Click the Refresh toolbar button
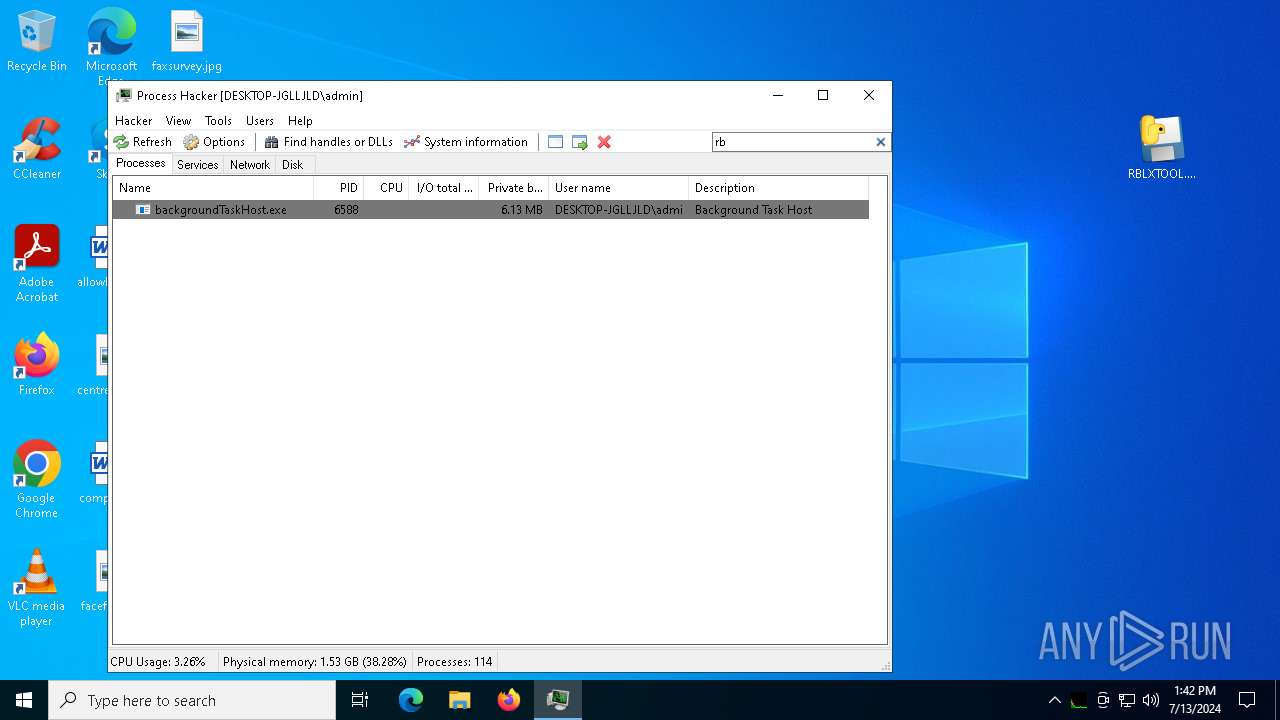The width and height of the screenshot is (1280, 720). tap(142, 142)
